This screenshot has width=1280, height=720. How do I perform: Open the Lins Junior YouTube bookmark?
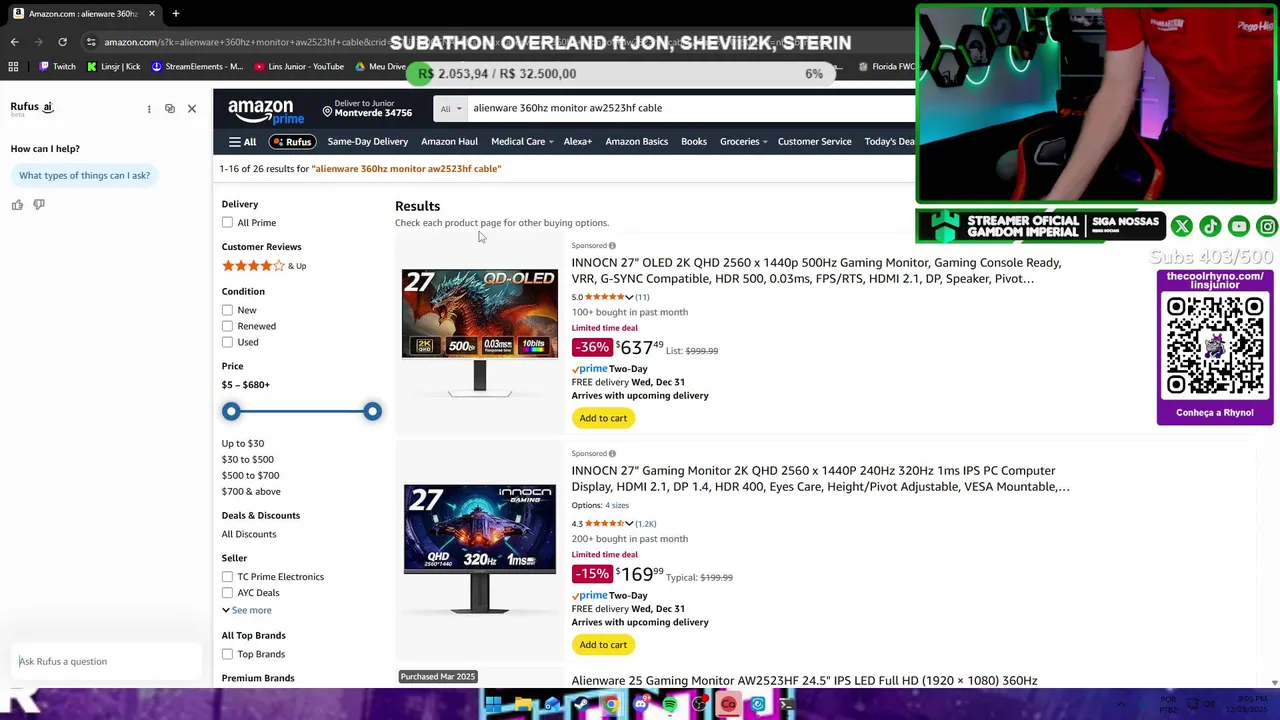[299, 67]
